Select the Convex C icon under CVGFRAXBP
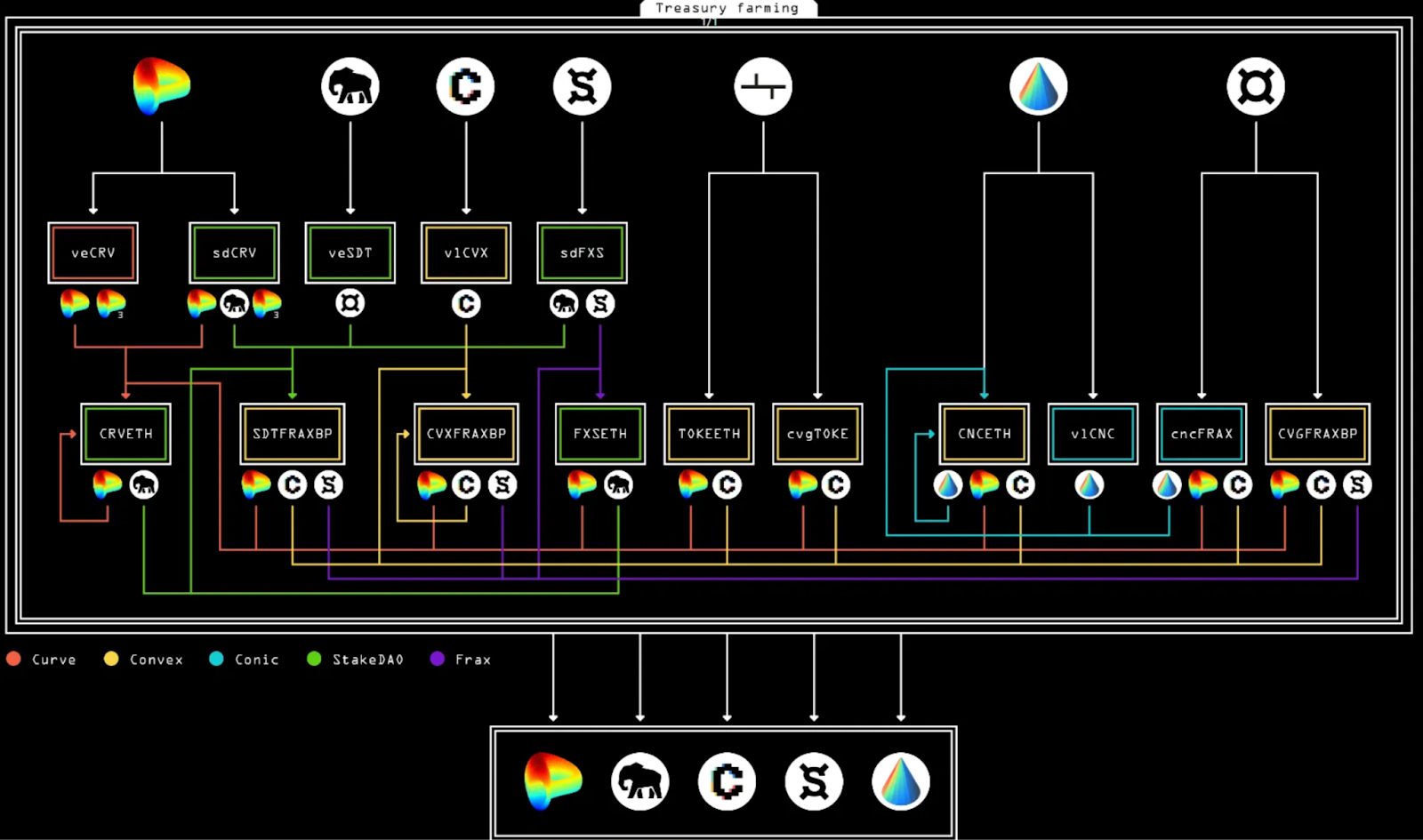The height and width of the screenshot is (840, 1423). point(1321,484)
